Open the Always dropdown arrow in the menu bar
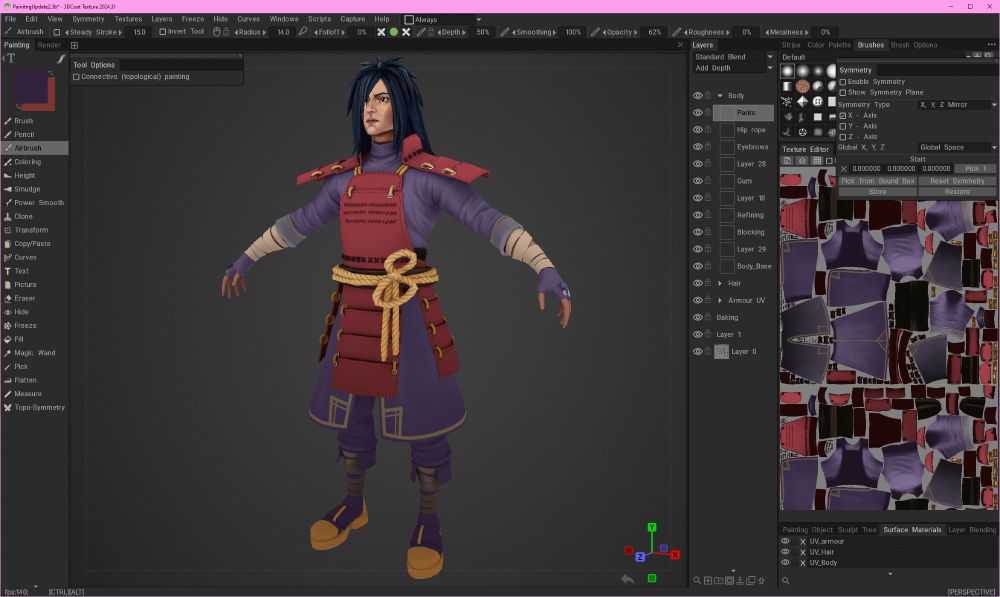Viewport: 1000px width, 597px height. (479, 20)
